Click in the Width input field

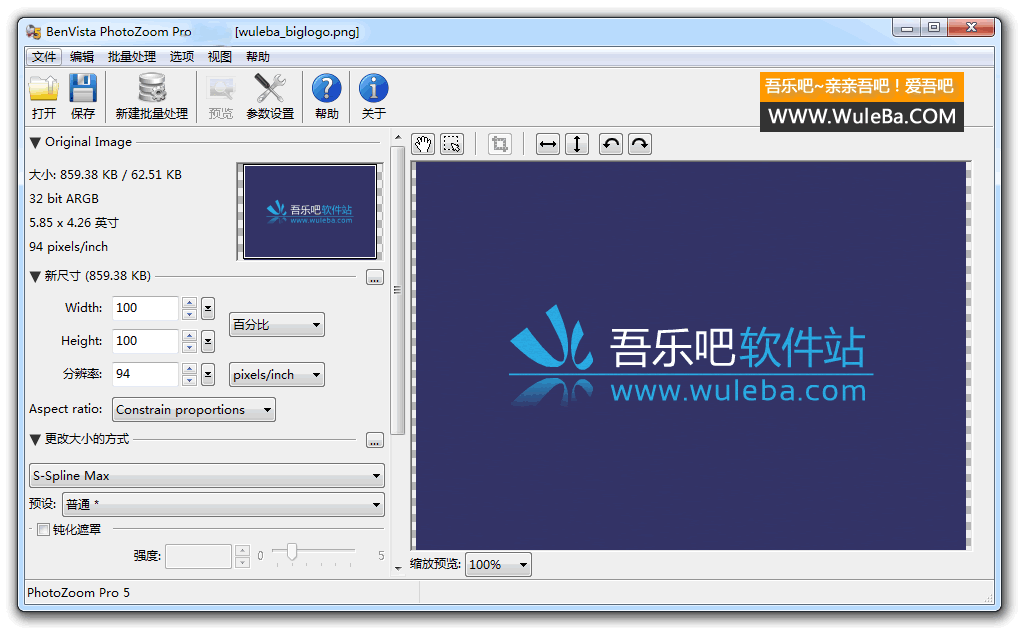tap(145, 308)
